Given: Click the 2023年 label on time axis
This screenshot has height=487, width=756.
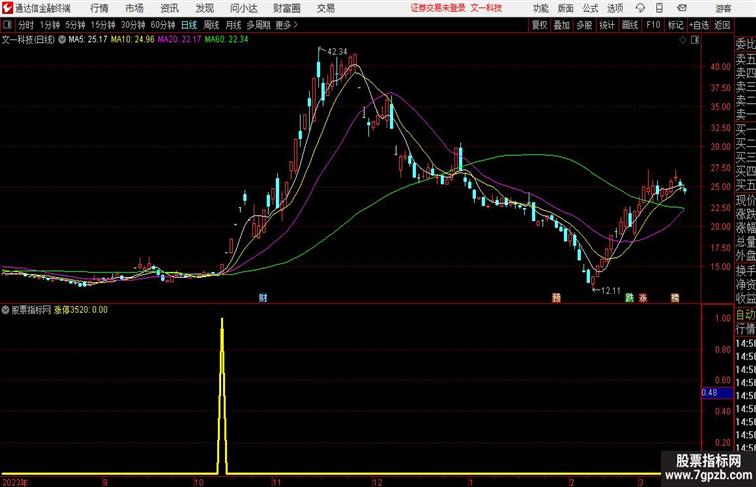Looking at the screenshot, I should (x=15, y=482).
